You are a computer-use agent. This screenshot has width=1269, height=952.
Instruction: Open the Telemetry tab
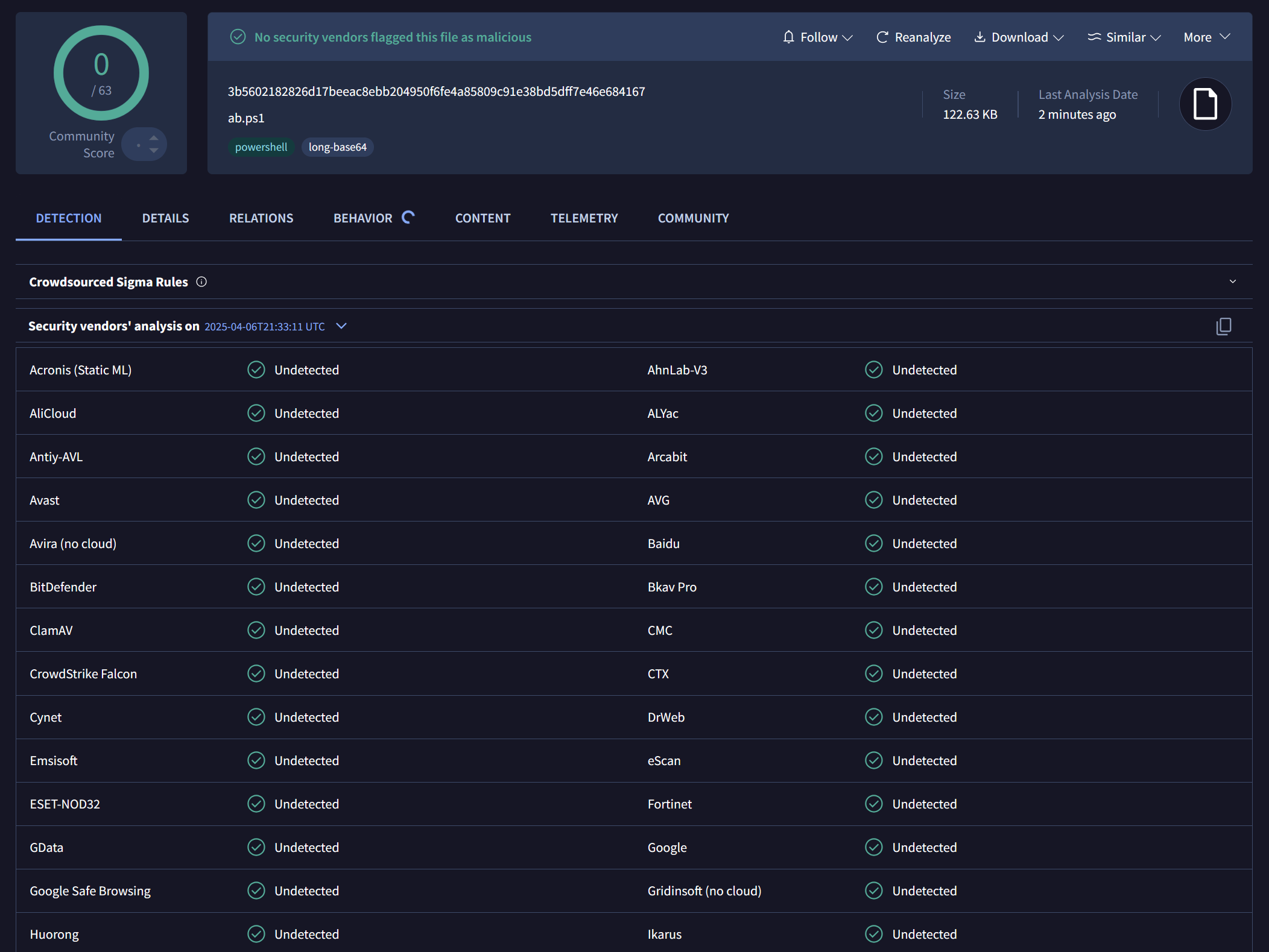point(584,218)
